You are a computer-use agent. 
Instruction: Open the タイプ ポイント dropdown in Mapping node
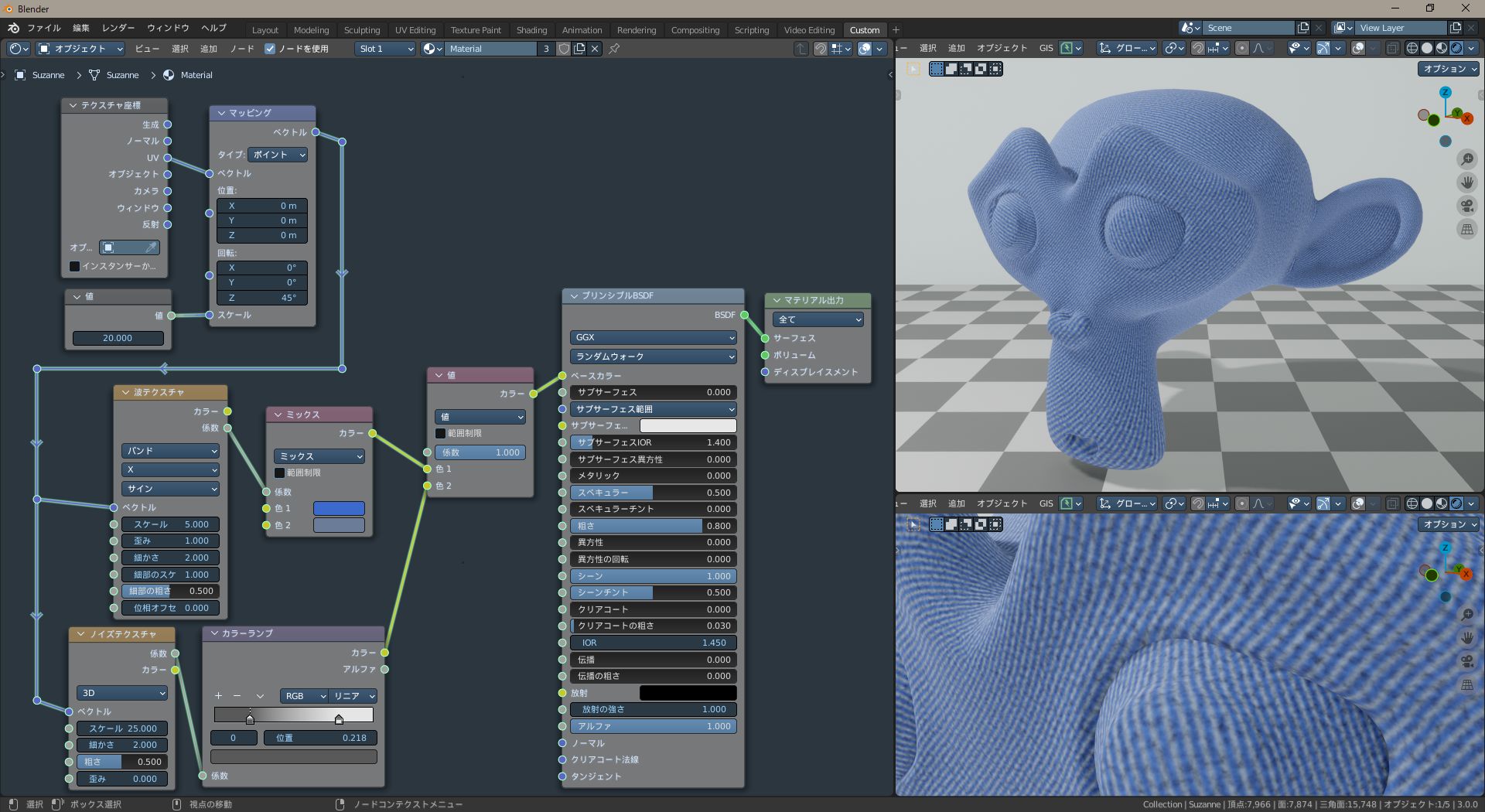point(278,155)
